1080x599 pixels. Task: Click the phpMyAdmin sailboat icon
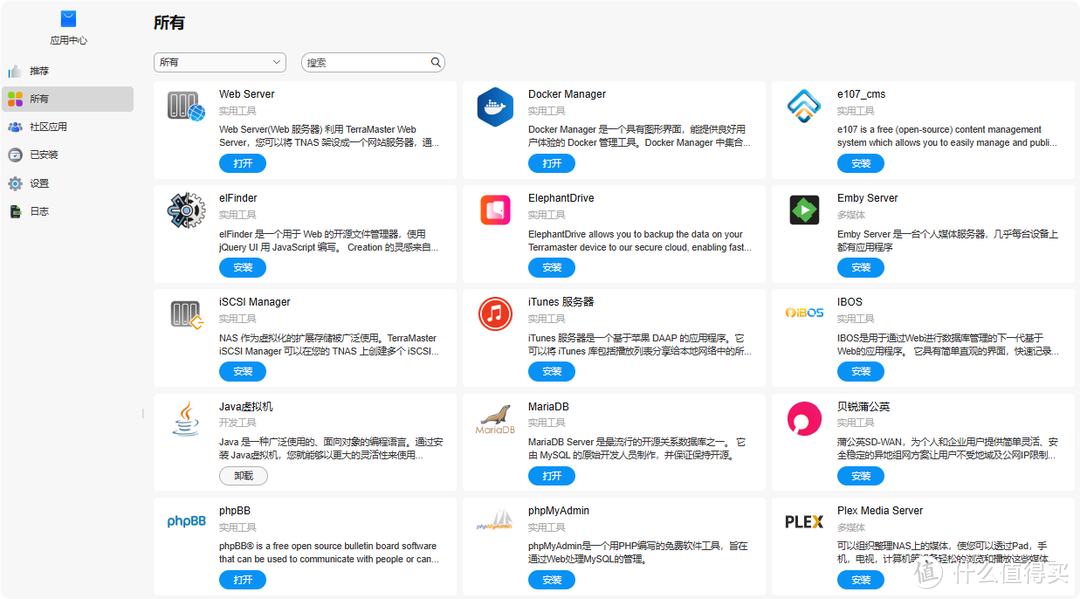[x=495, y=520]
